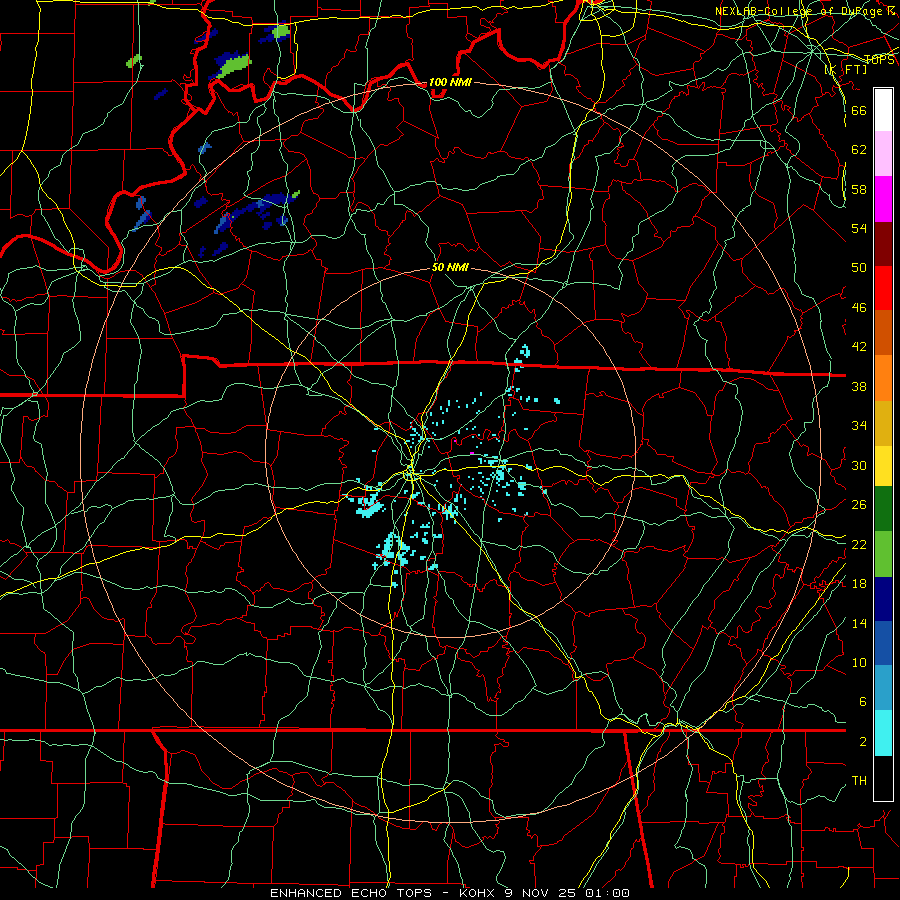Select the cyan swatch in the legend
This screenshot has width=900, height=900.
pos(883,733)
